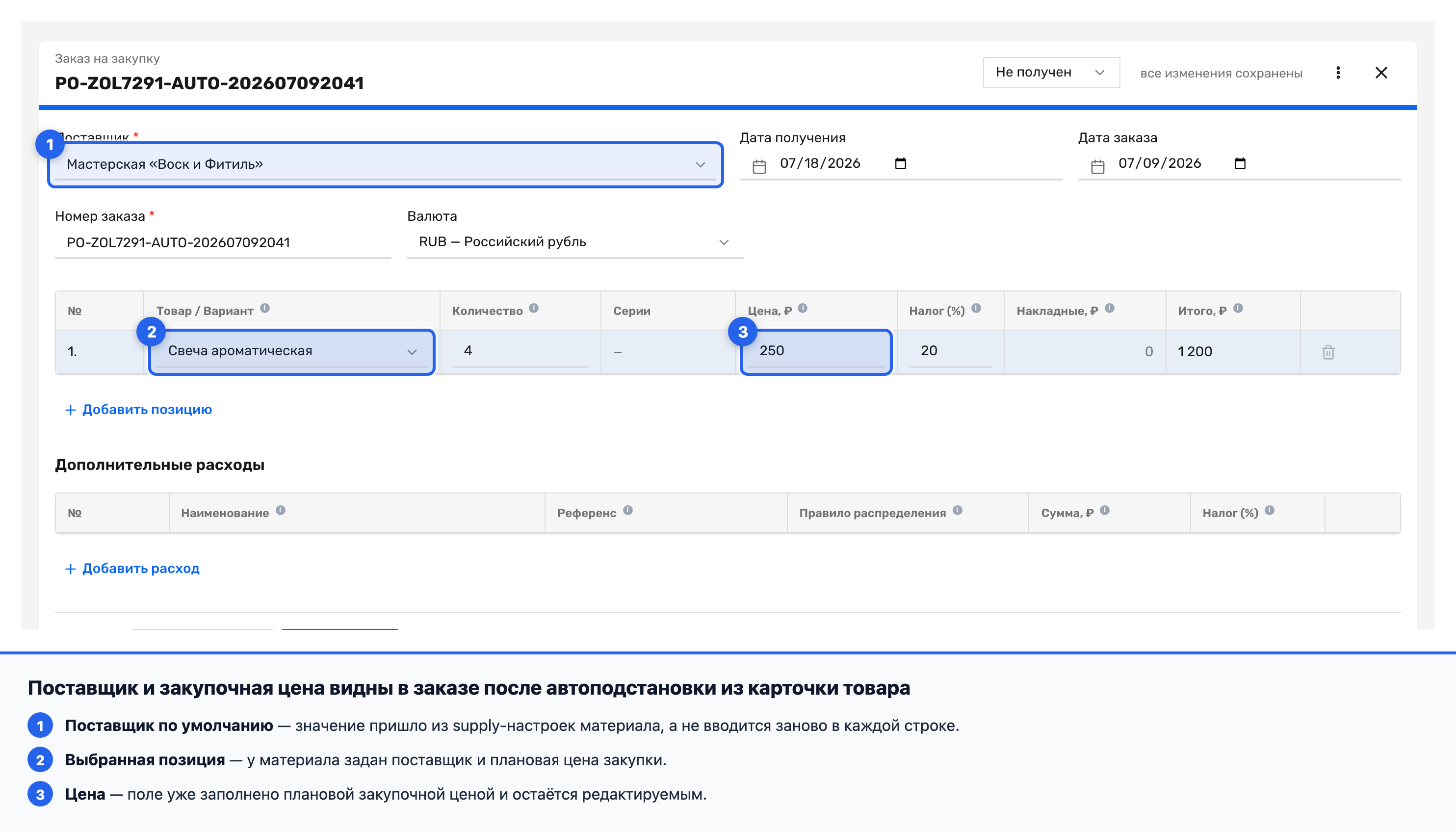Delete line item 1 with trash icon

click(x=1328, y=352)
